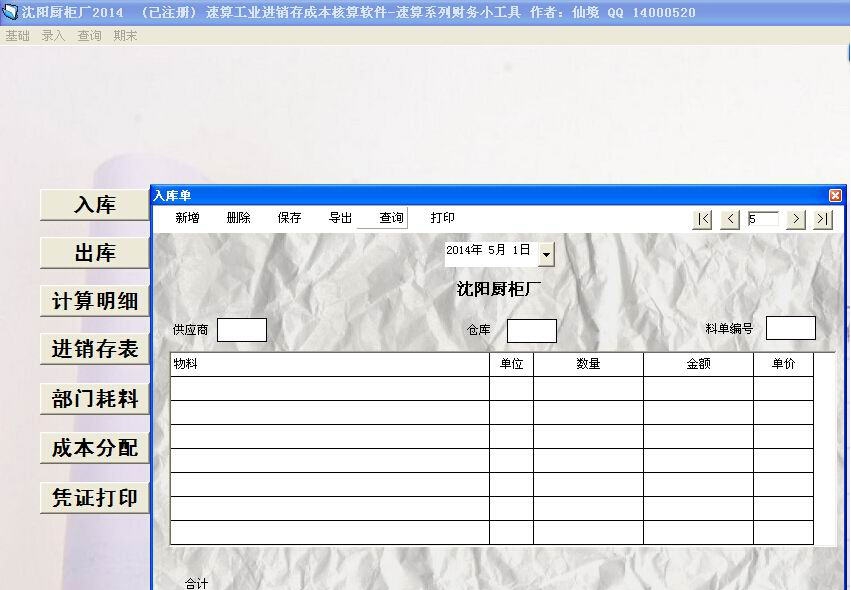Click the date field 2014年 5月 1日
Image resolution: width=851 pixels, height=590 pixels.
click(492, 254)
